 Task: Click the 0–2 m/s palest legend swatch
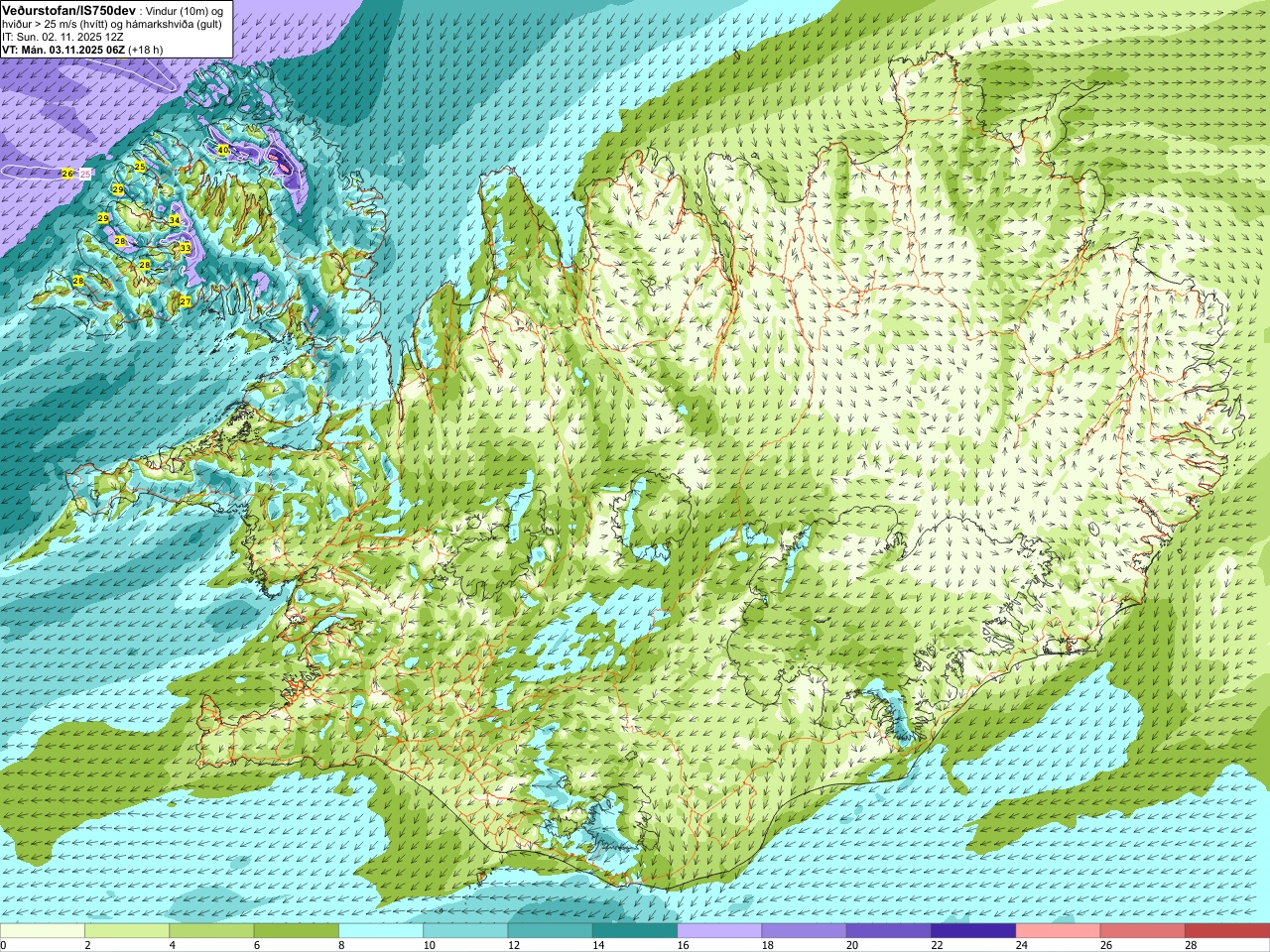(42, 931)
